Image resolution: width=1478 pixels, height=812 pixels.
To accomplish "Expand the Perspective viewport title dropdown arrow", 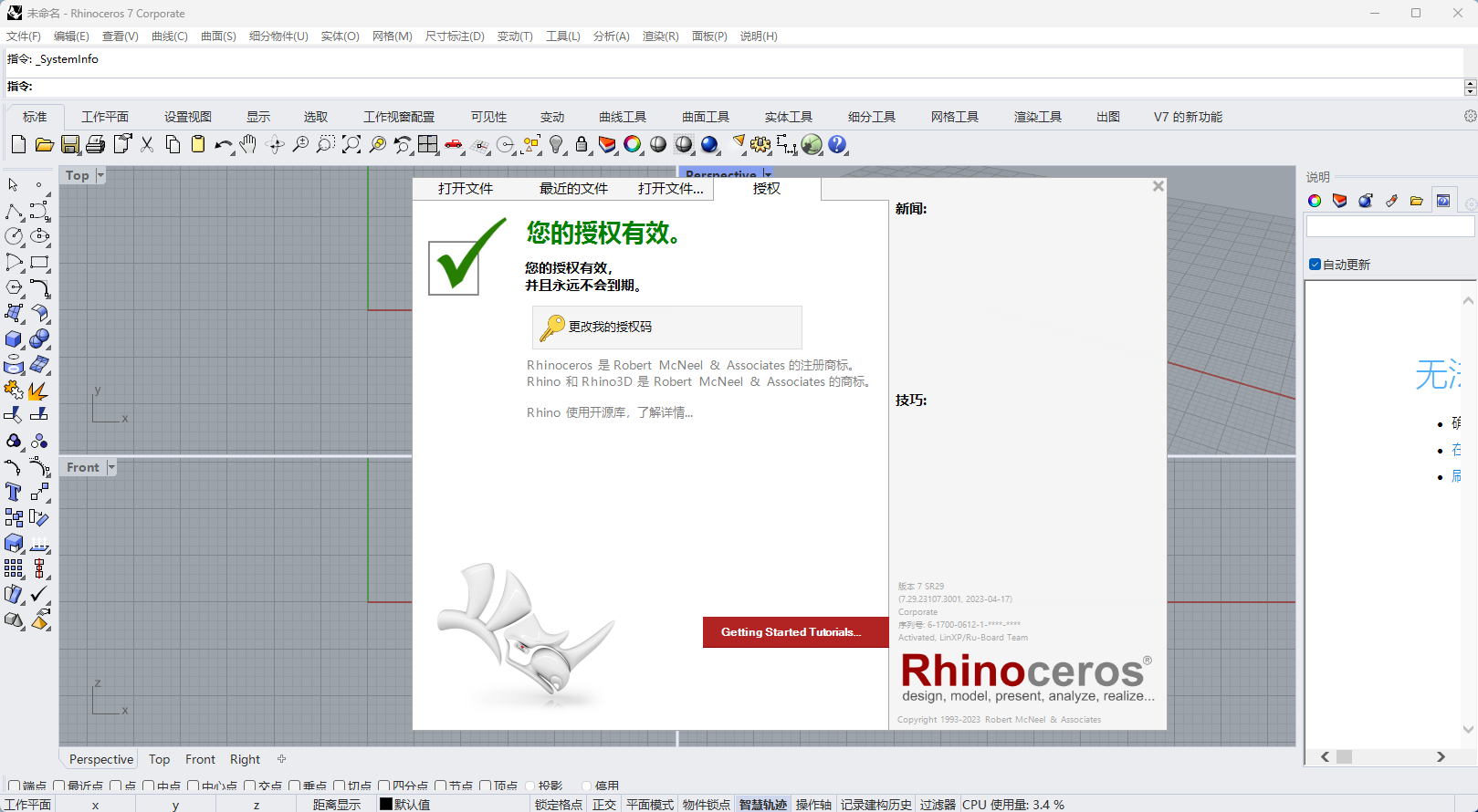I will tap(768, 174).
